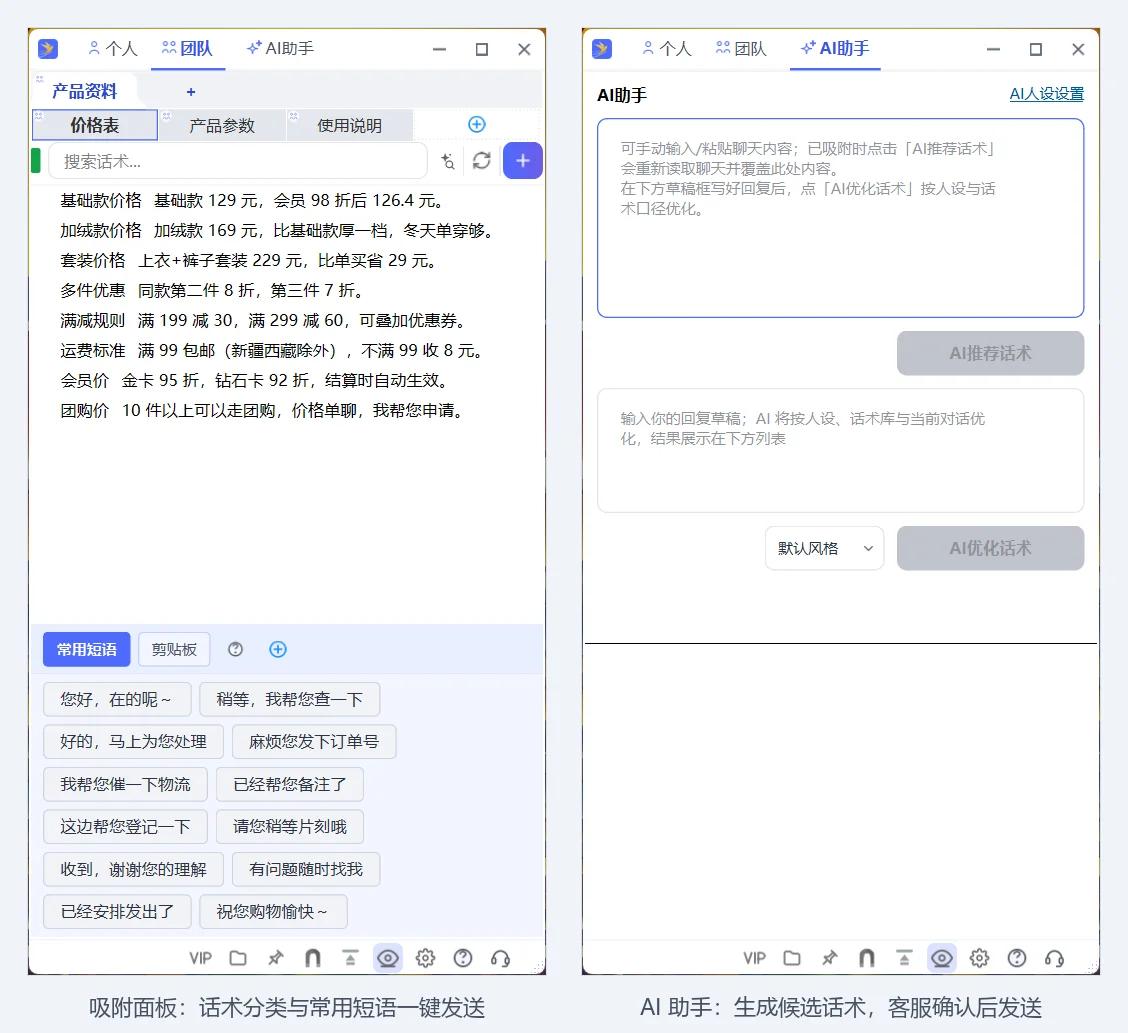Open the settings gear in the AI助手 window
The height and width of the screenshot is (1033, 1128).
[x=979, y=958]
